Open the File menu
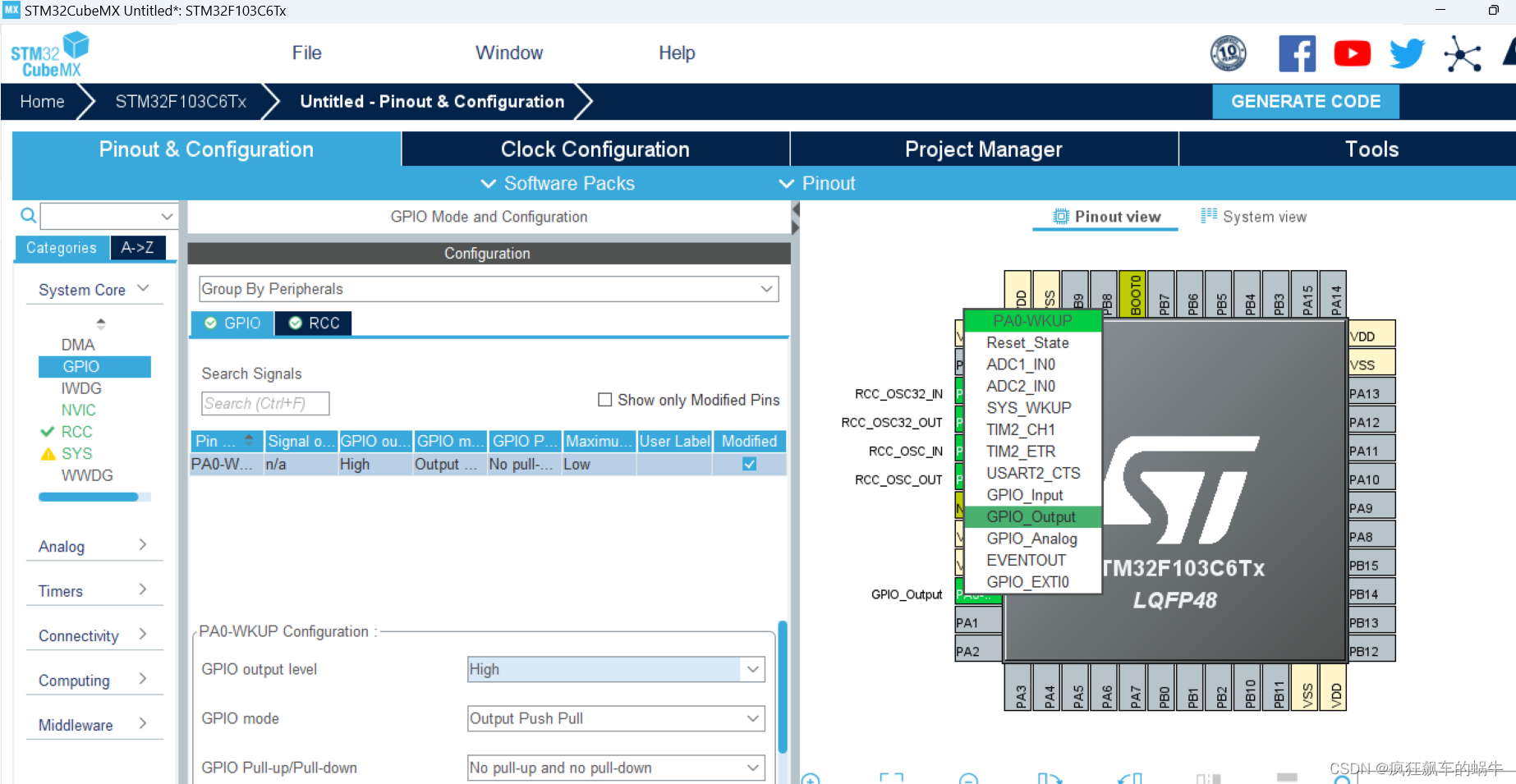The image size is (1516, 784). pyautogui.click(x=306, y=53)
